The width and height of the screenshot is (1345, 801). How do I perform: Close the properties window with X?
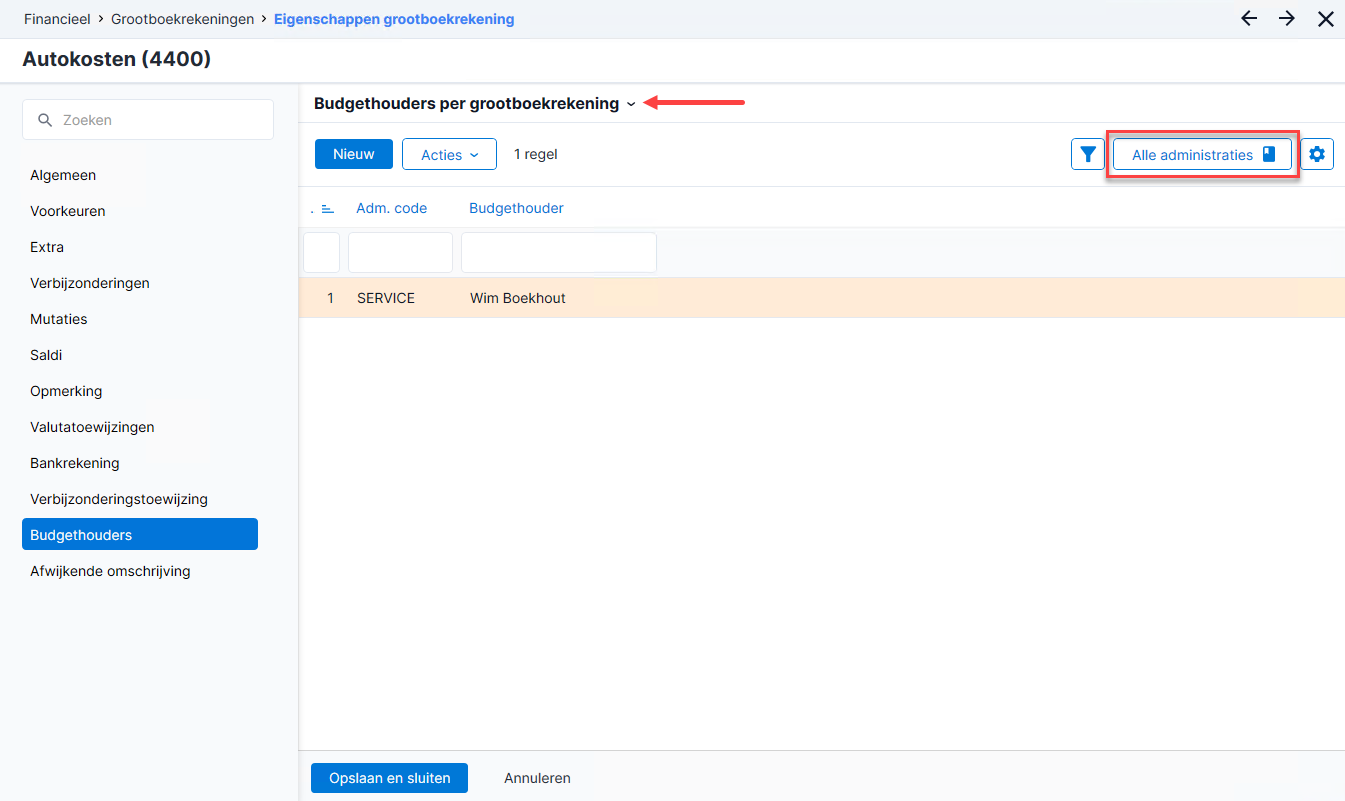(1326, 19)
